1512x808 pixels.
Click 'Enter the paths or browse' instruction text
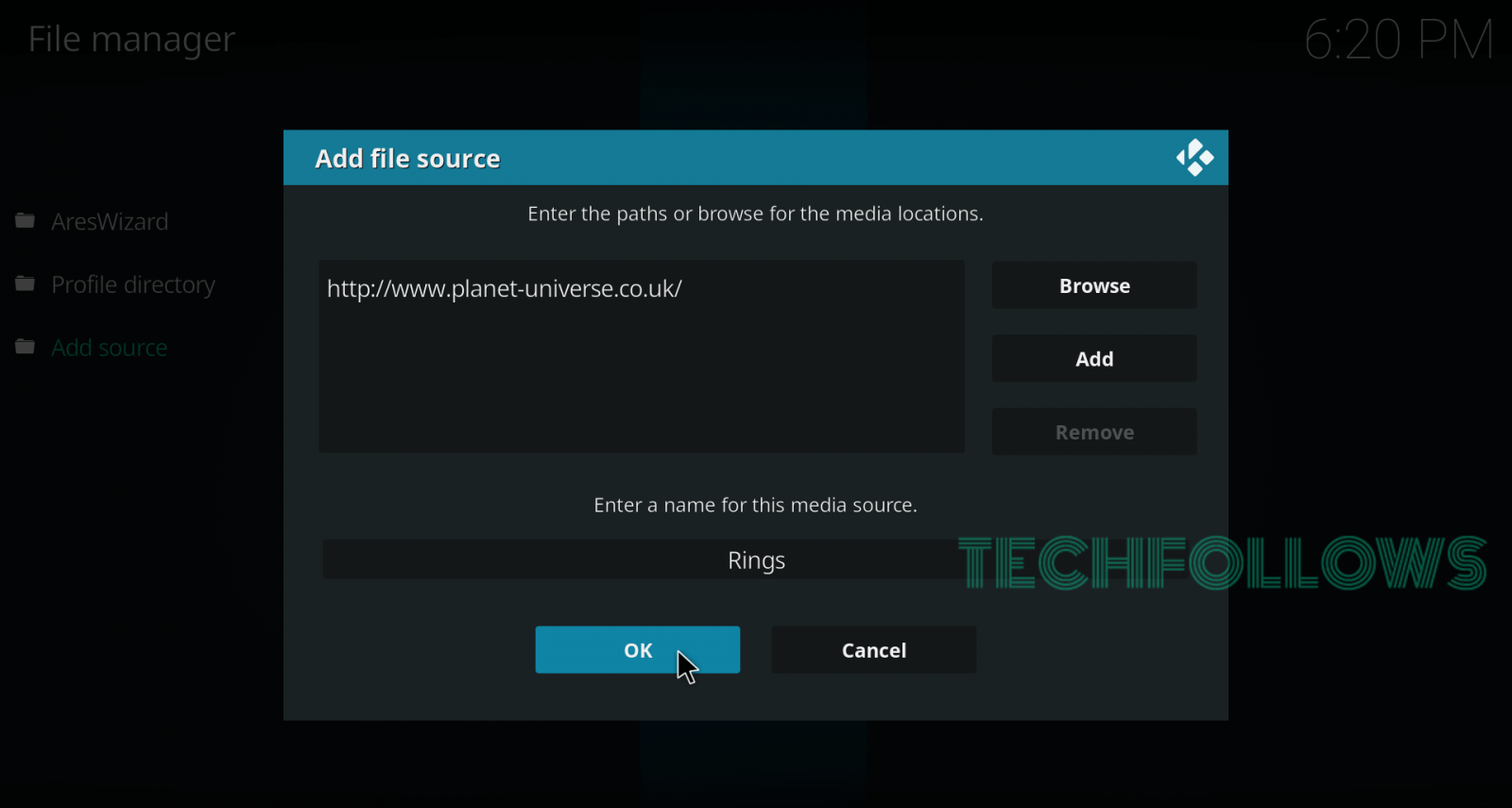click(x=755, y=215)
